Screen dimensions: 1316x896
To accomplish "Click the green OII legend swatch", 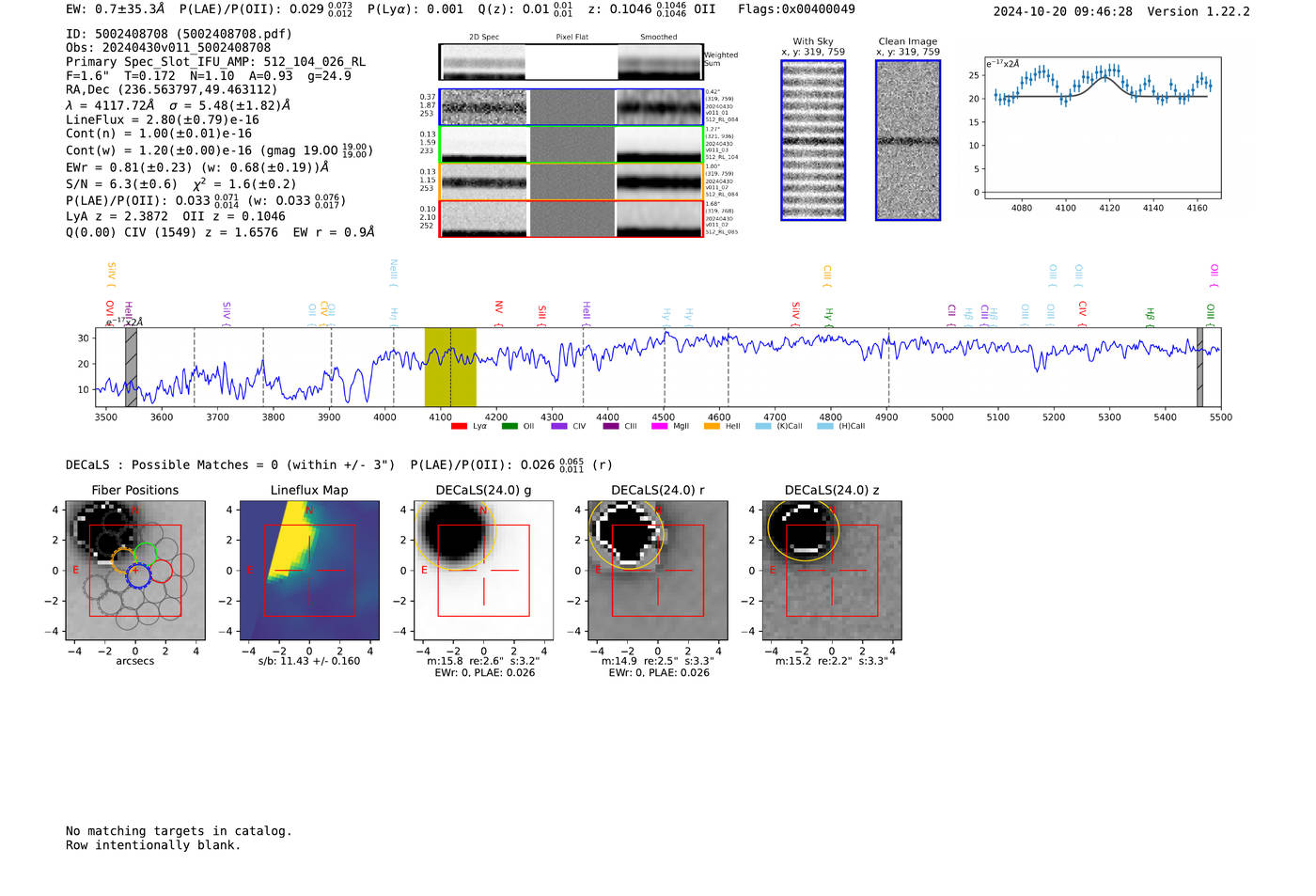I will [x=509, y=426].
